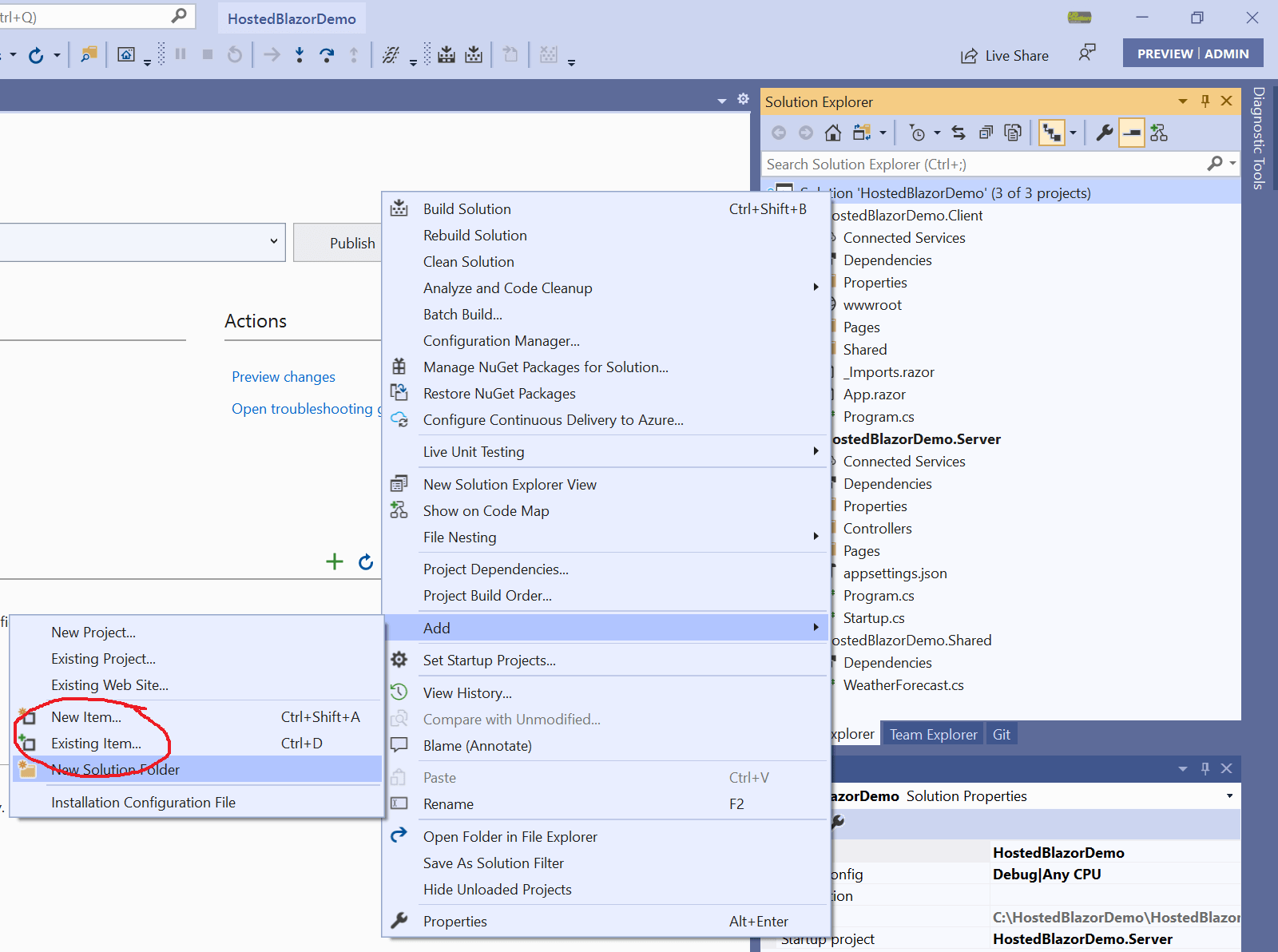Select Manage NuGet Packages for Solution

point(605,367)
